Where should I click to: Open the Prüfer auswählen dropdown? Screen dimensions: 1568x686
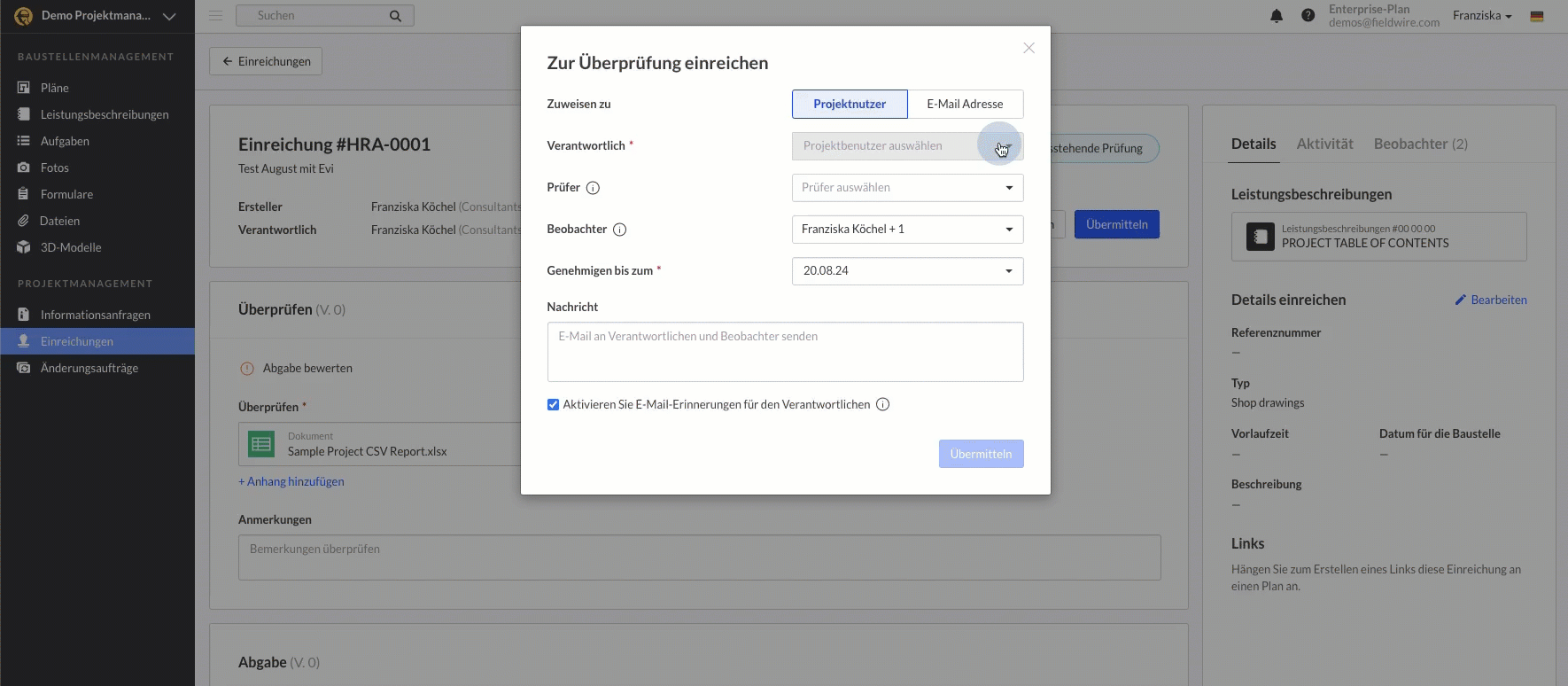pos(907,188)
